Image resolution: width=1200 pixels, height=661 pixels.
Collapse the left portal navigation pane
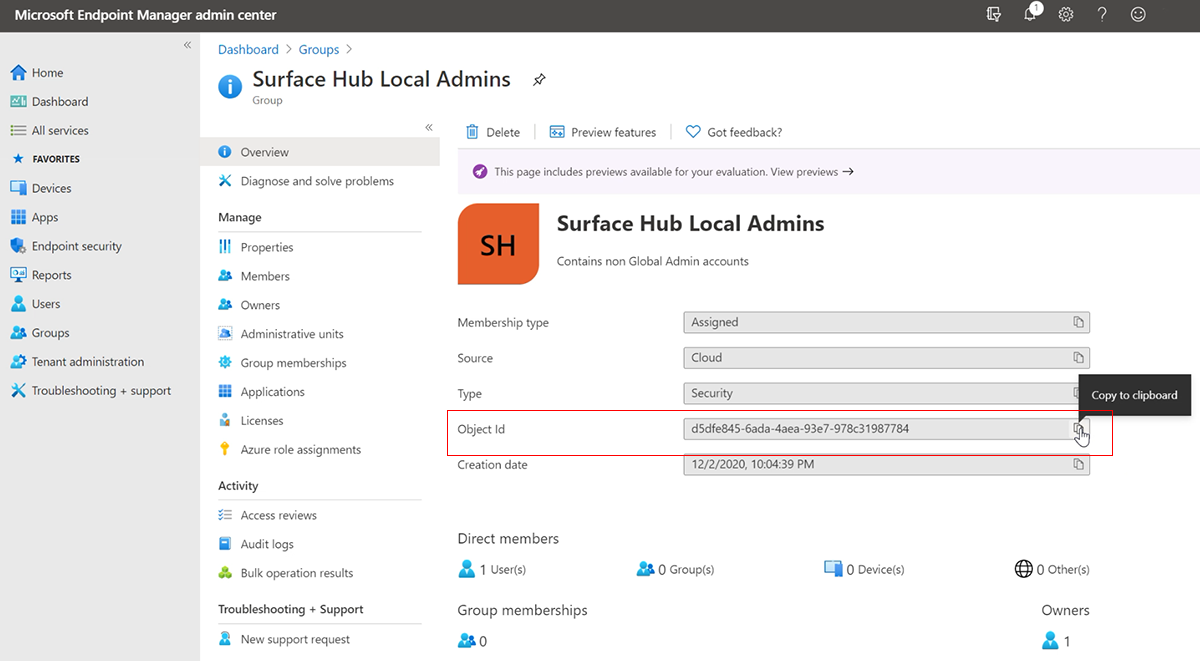[187, 45]
